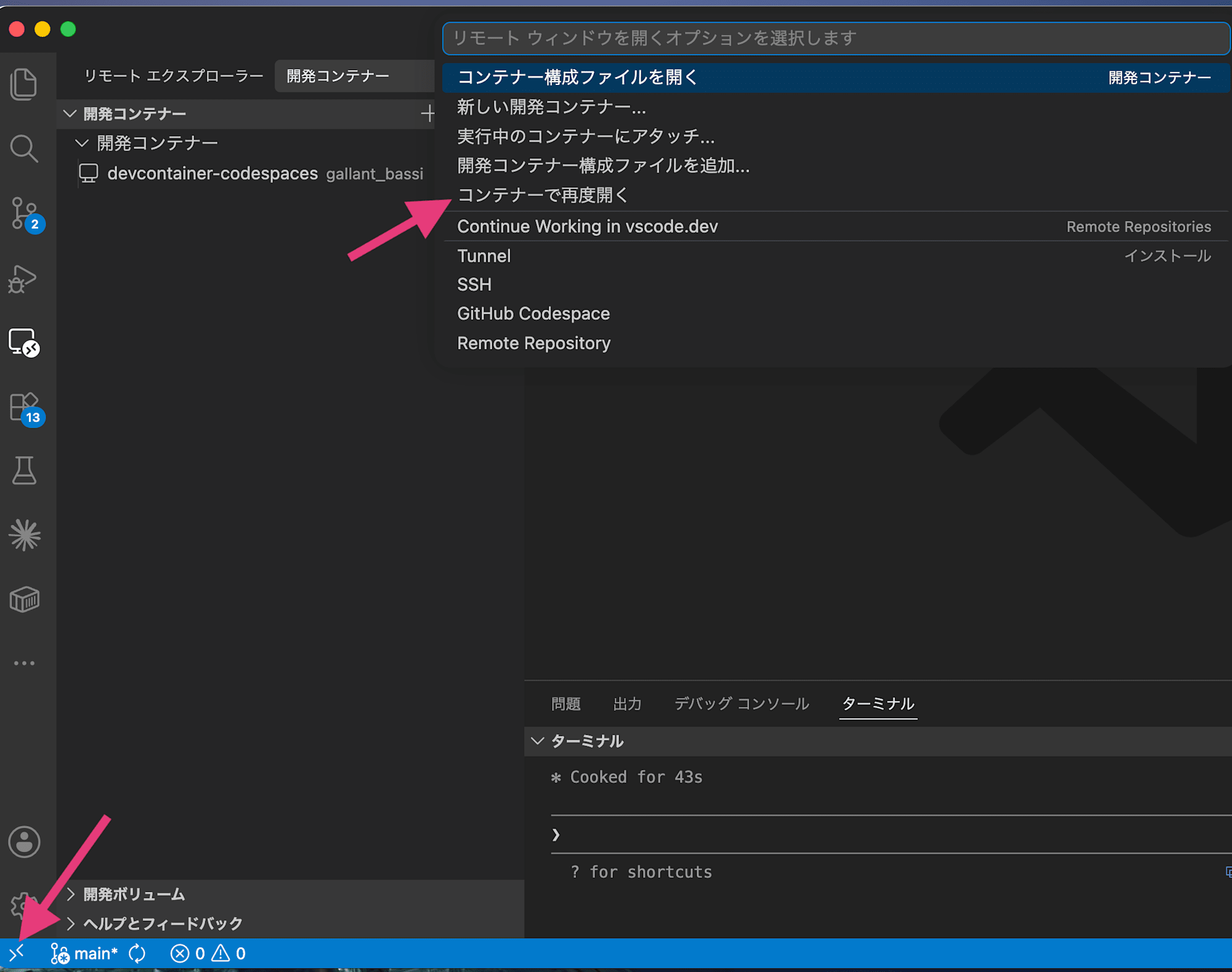Focus the remote window options search field

click(836, 38)
